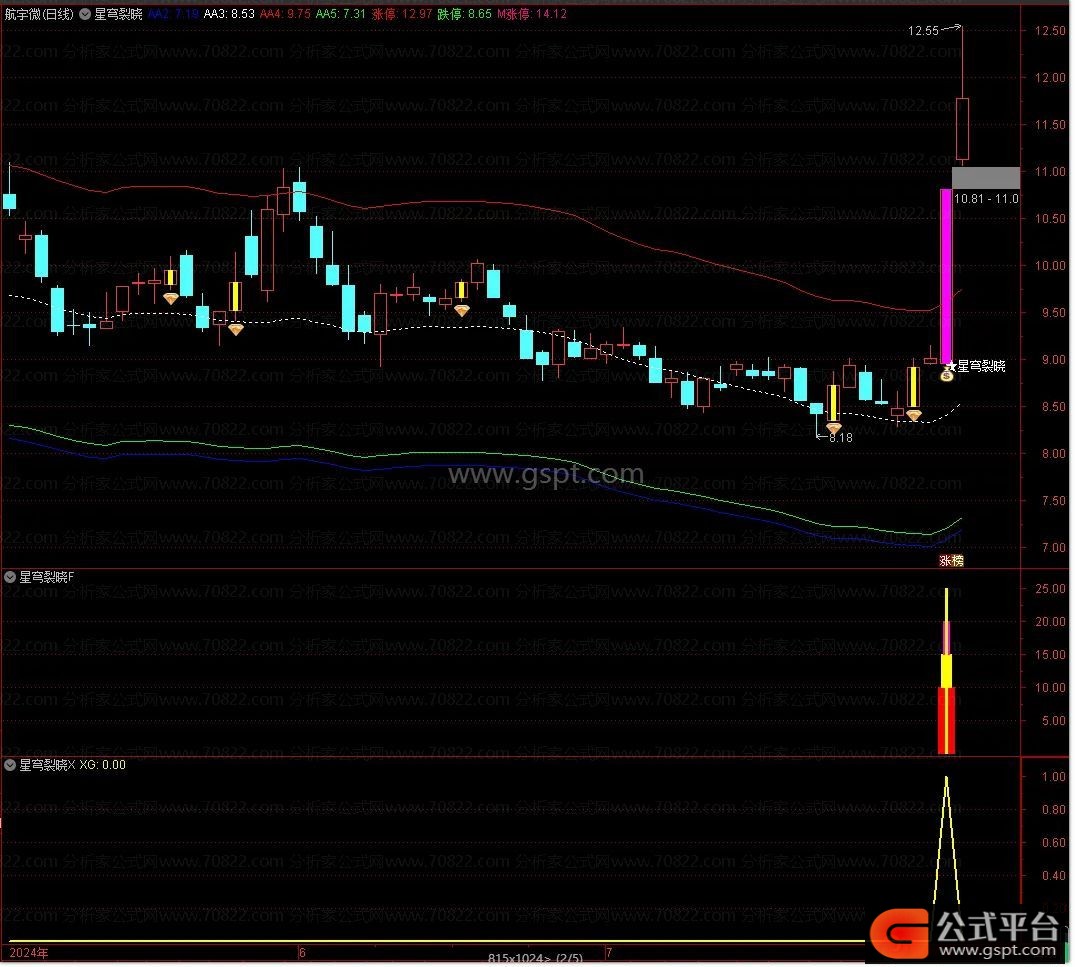Select the 航宇微(日线) chart title
1075x967 pixels.
39,14
